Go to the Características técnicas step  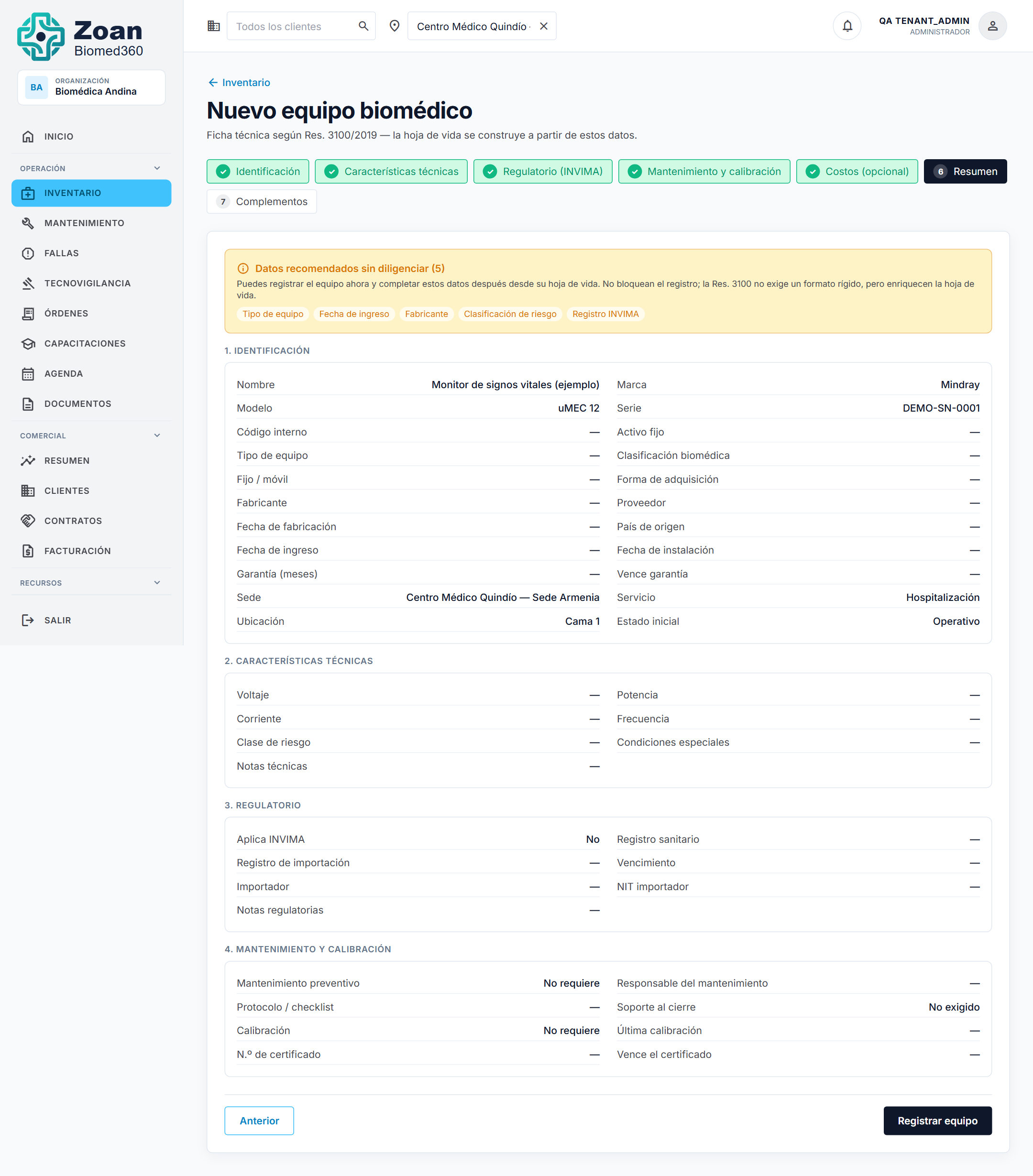[x=391, y=172]
